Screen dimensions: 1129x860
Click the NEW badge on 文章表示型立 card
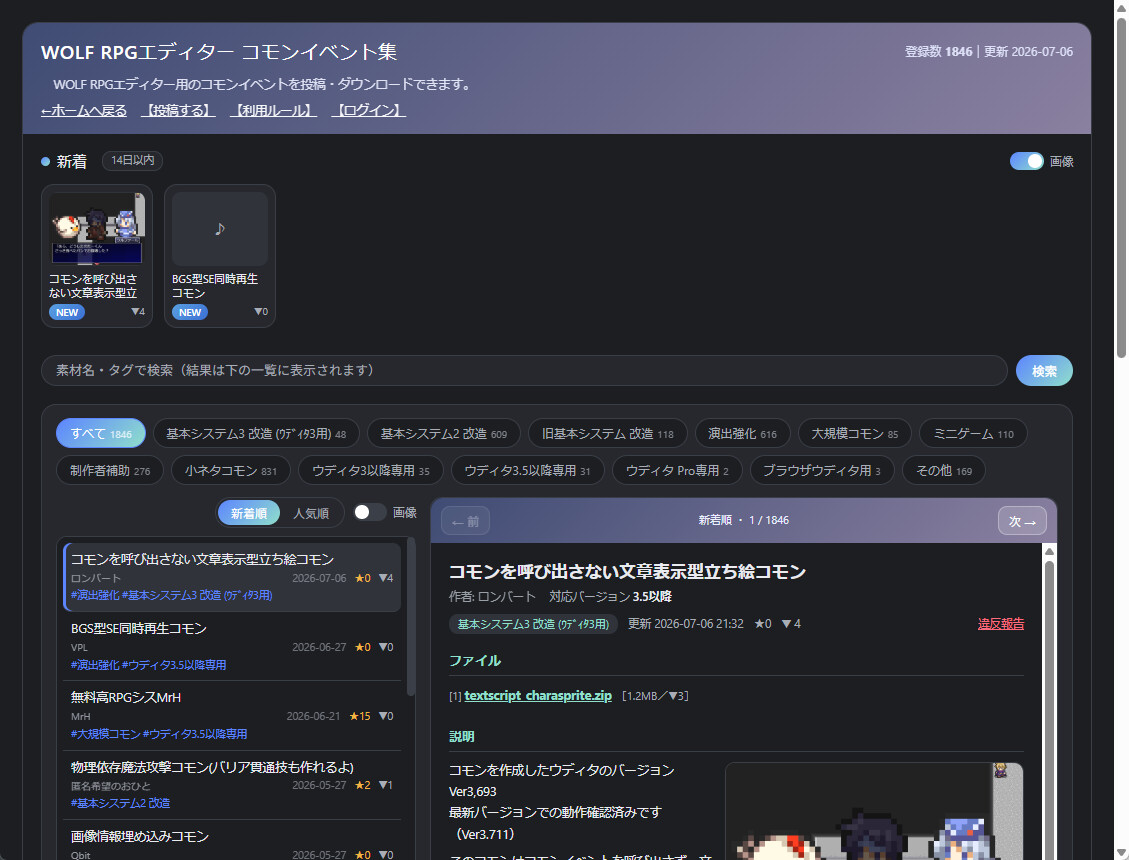(67, 313)
